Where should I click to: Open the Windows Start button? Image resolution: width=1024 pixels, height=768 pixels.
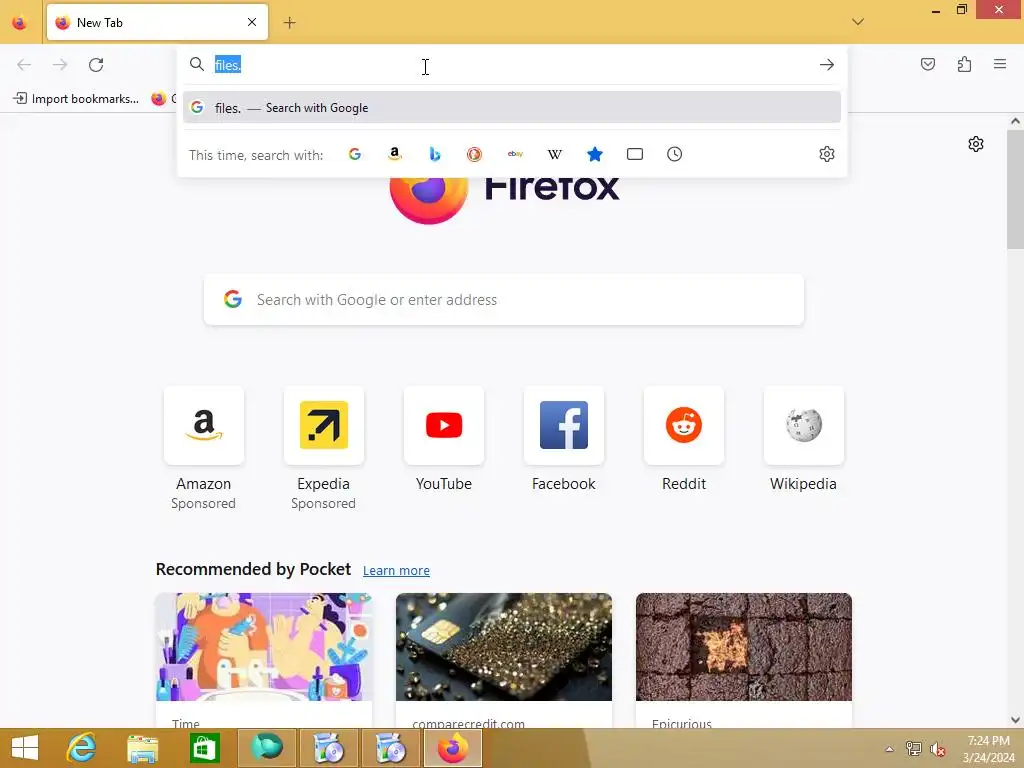tap(25, 748)
